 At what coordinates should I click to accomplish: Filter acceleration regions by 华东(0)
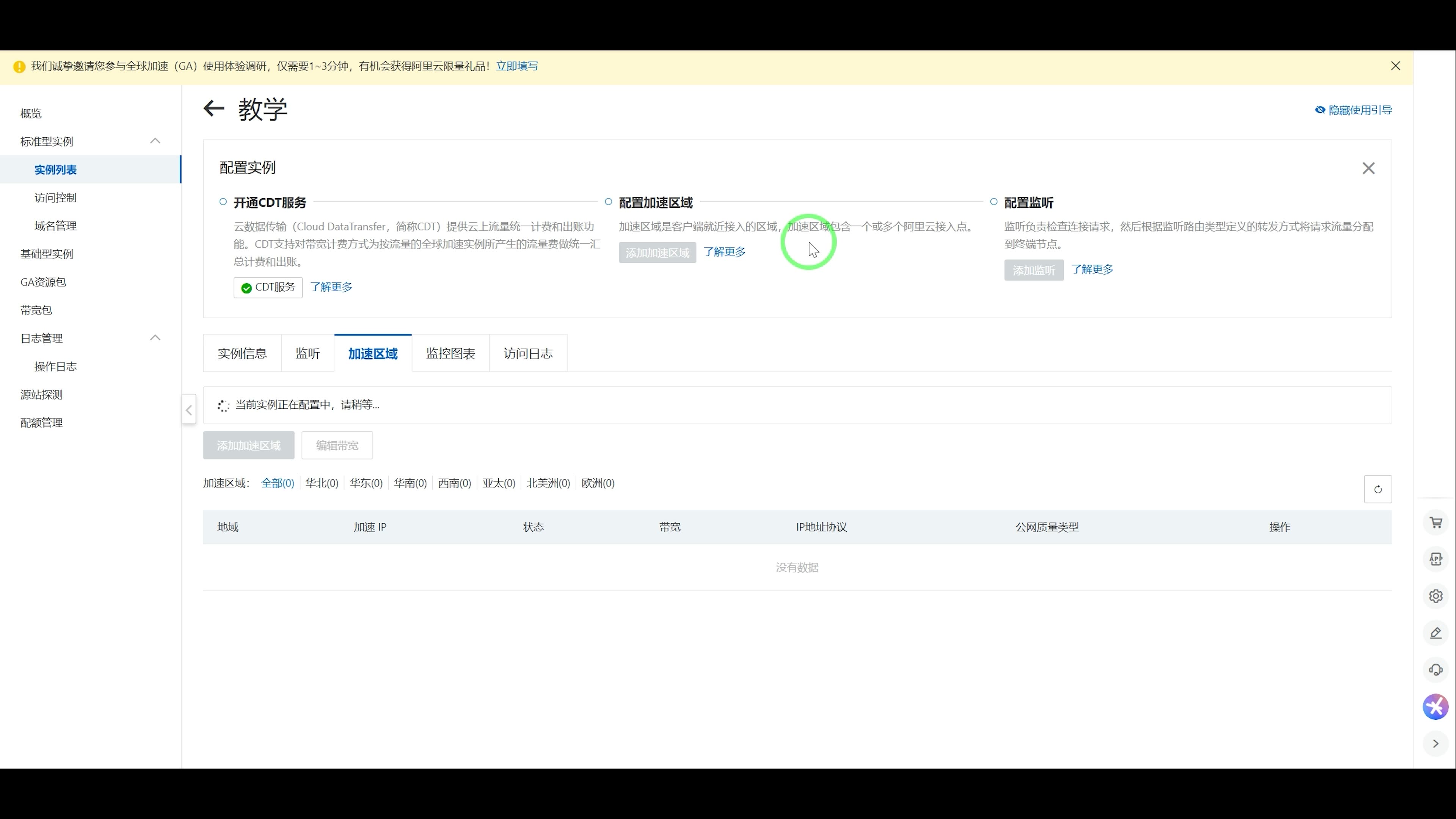tap(366, 483)
